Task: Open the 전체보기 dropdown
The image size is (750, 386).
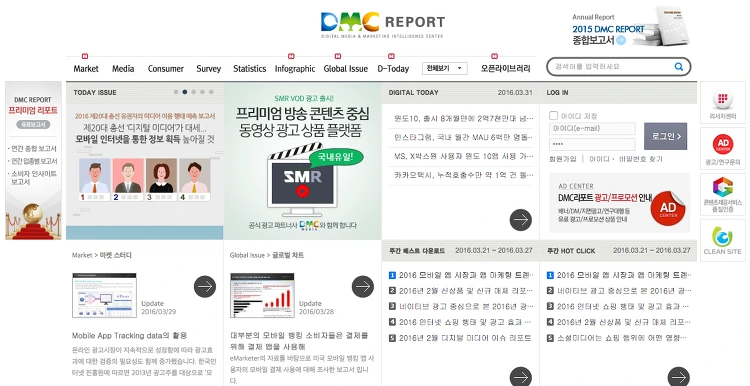Action: (x=445, y=68)
